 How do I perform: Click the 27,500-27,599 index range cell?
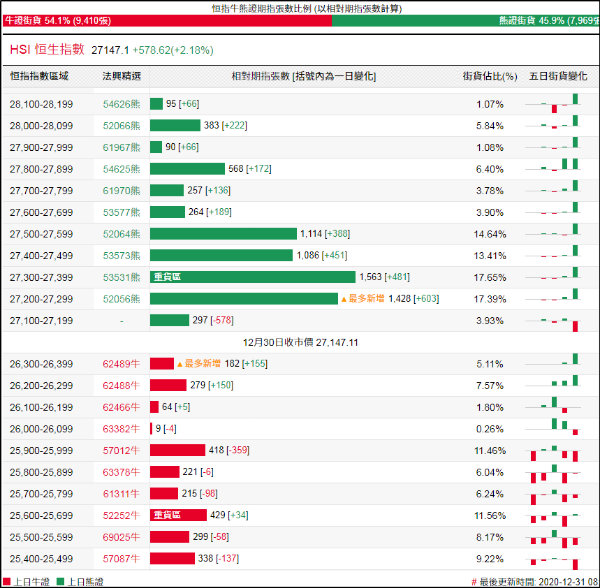click(x=41, y=234)
